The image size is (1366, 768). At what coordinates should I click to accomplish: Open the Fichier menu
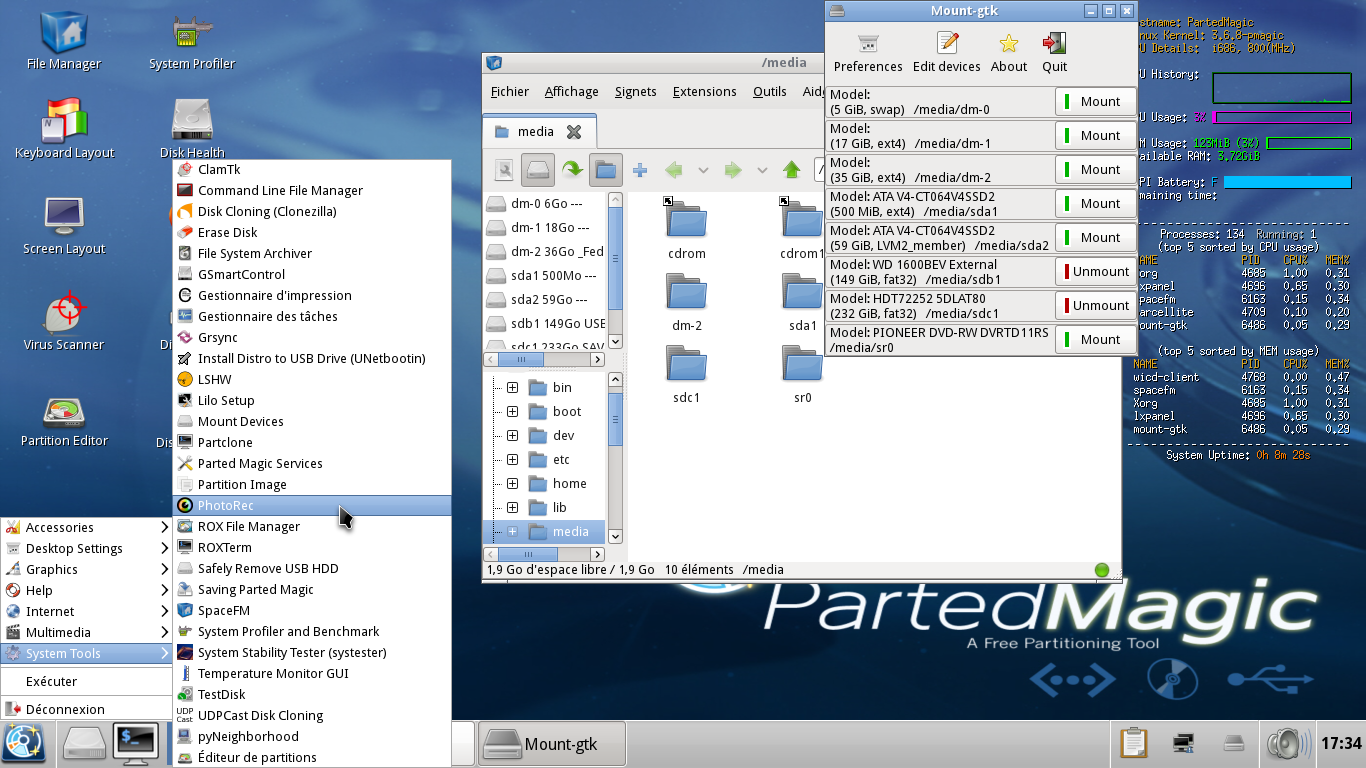(510, 91)
